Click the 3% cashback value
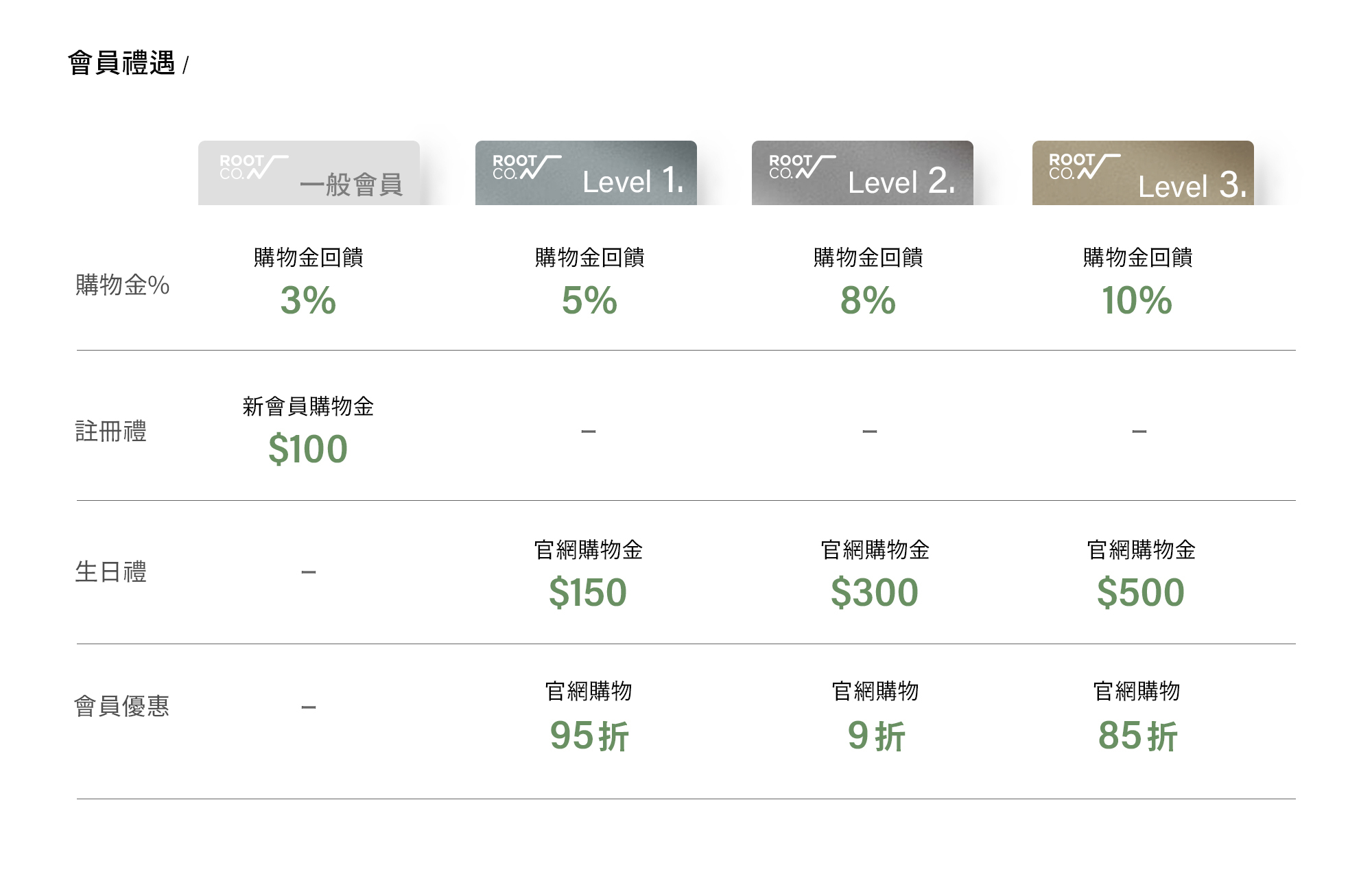 [308, 301]
